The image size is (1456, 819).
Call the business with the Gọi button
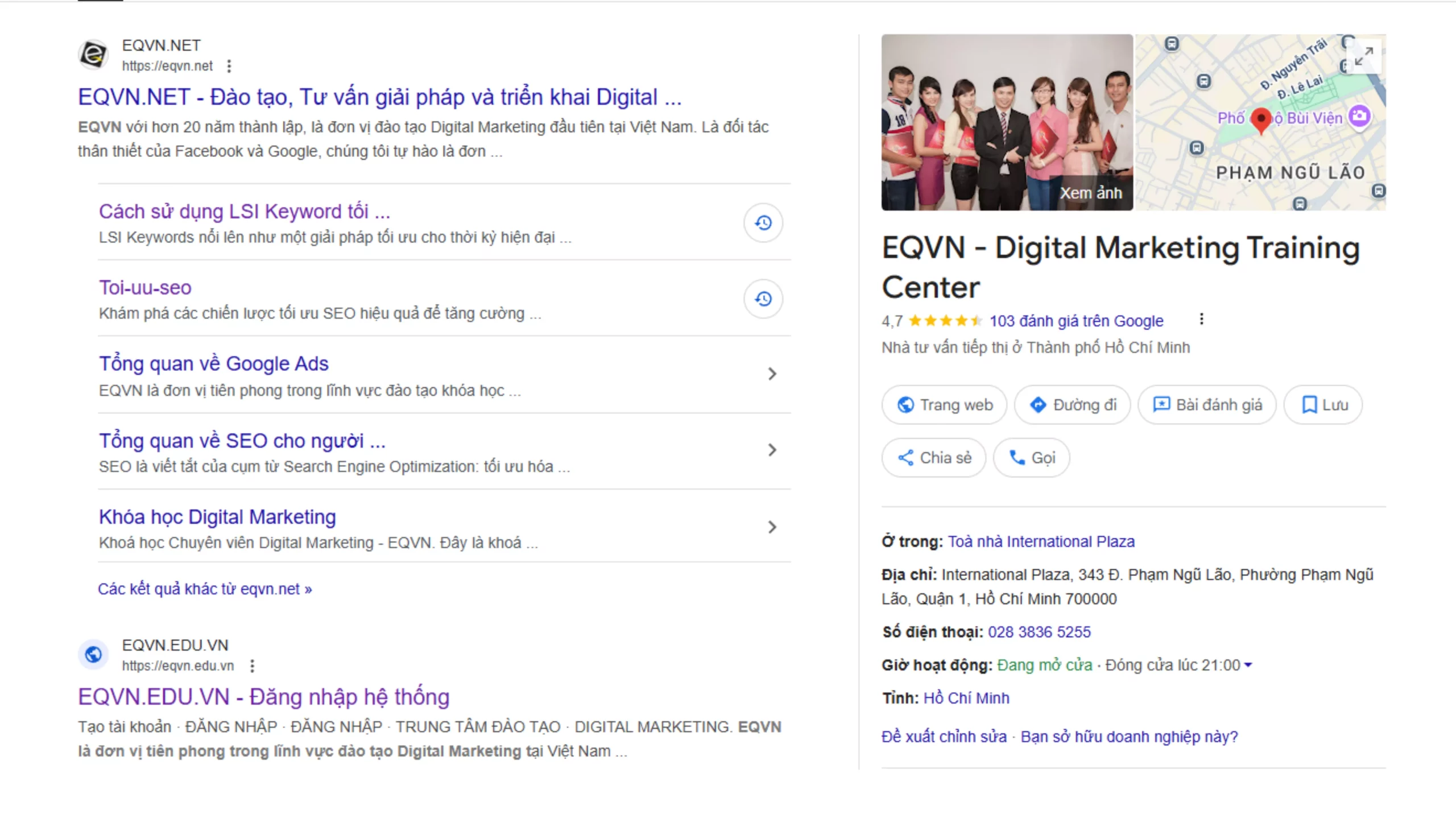point(1031,458)
